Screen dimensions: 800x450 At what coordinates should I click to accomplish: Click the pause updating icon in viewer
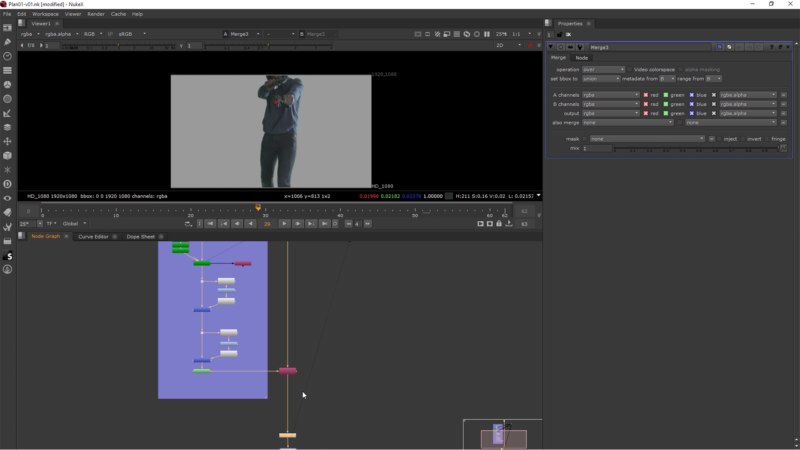[487, 34]
